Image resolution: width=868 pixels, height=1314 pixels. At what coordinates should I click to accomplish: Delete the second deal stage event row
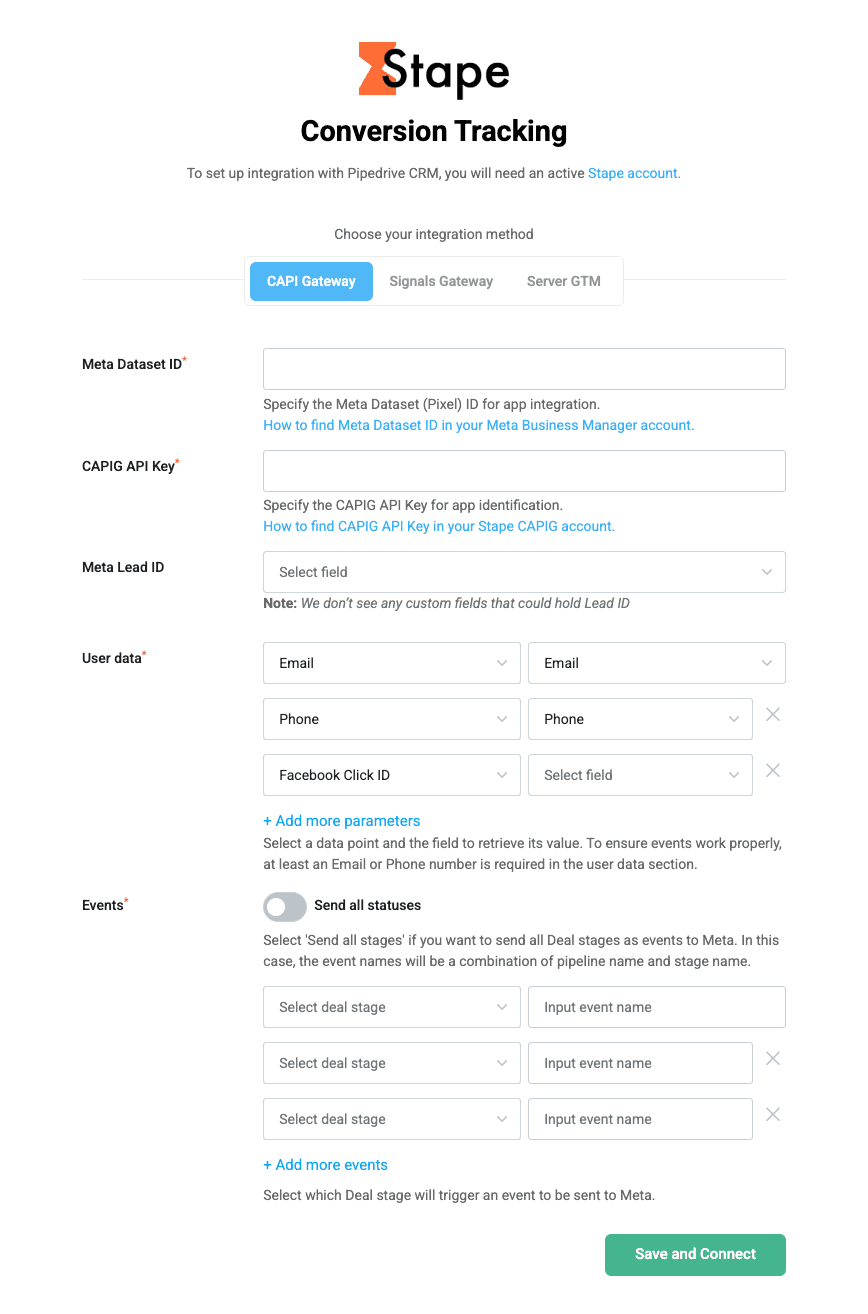[772, 1059]
